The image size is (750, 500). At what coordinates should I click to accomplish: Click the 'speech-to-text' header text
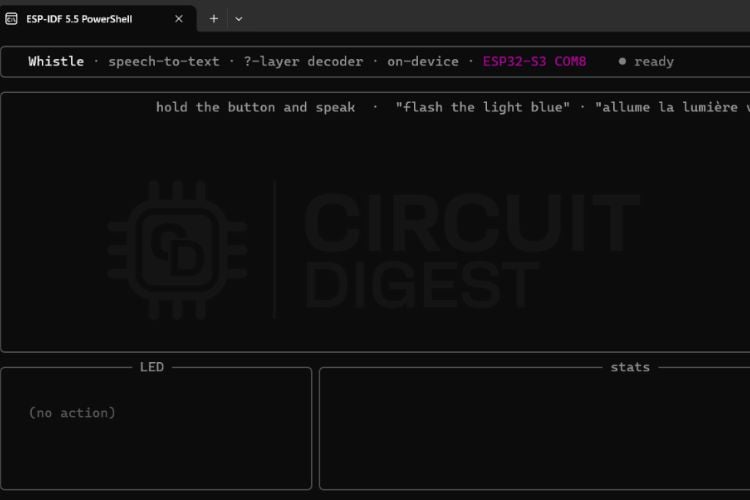(x=164, y=62)
